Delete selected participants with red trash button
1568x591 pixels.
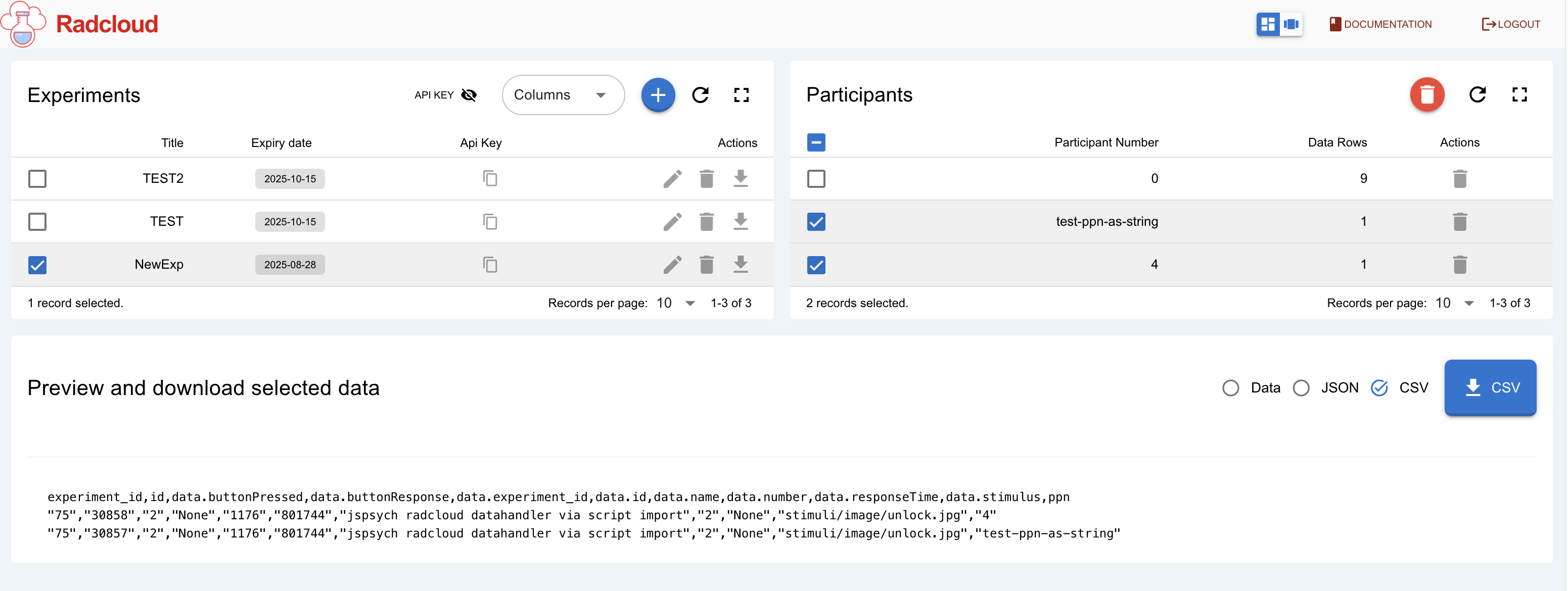pyautogui.click(x=1426, y=95)
